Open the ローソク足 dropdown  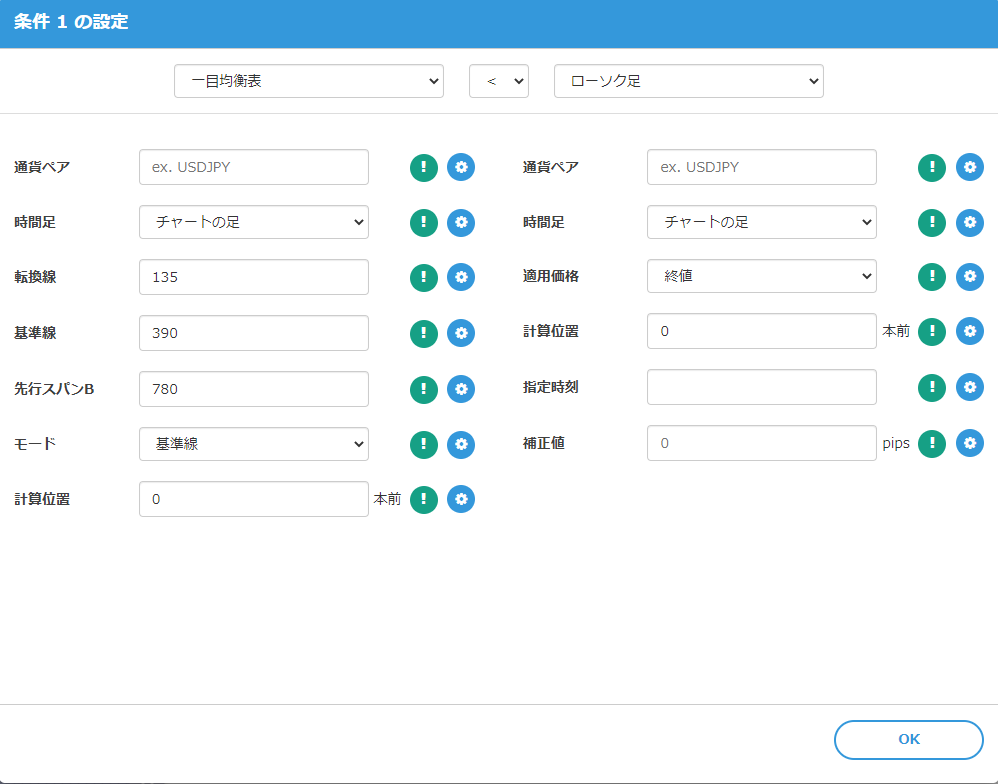click(689, 81)
